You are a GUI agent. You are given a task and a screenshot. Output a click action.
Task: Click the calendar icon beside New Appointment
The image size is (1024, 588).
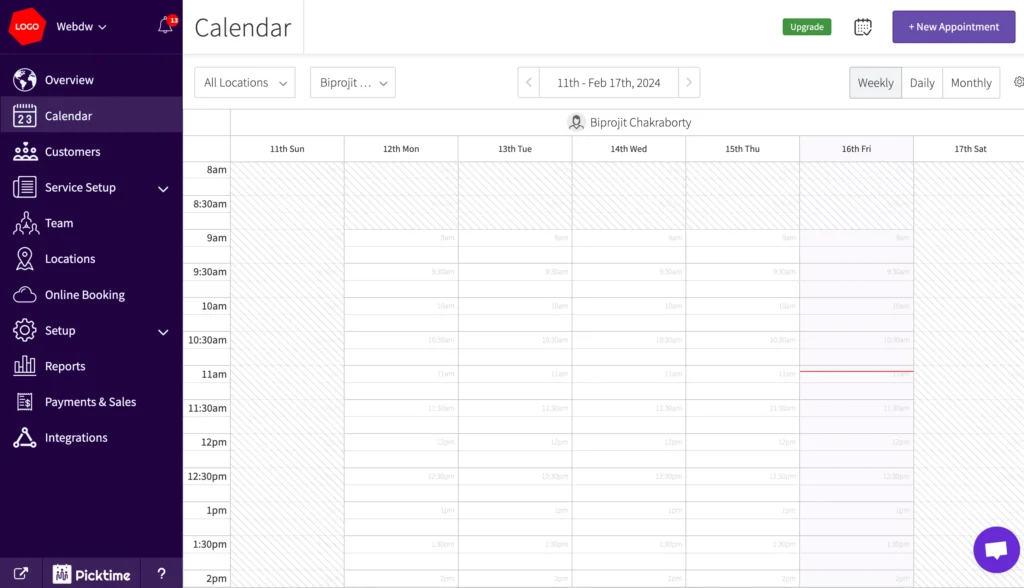[862, 27]
